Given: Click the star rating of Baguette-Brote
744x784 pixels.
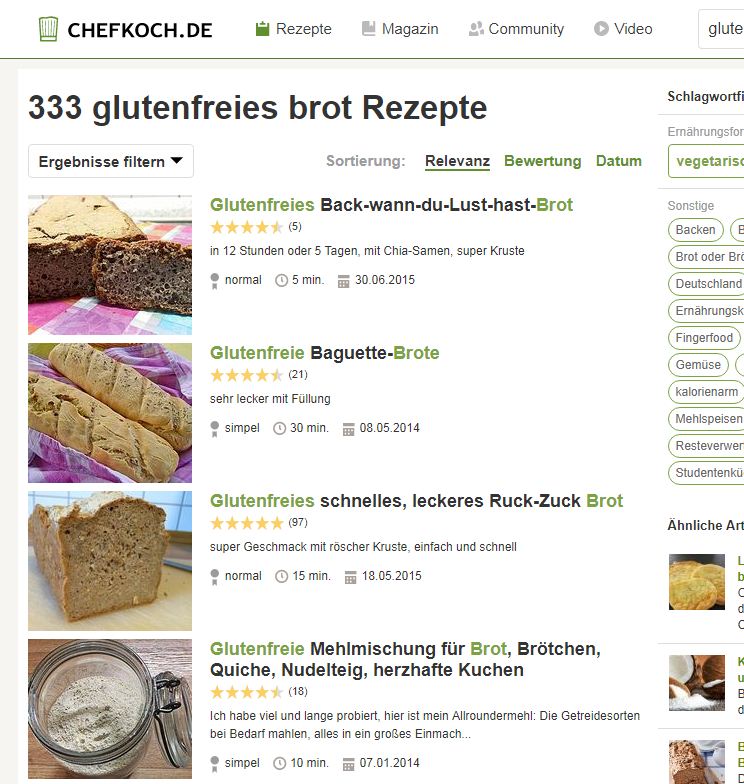Looking at the screenshot, I should point(247,375).
